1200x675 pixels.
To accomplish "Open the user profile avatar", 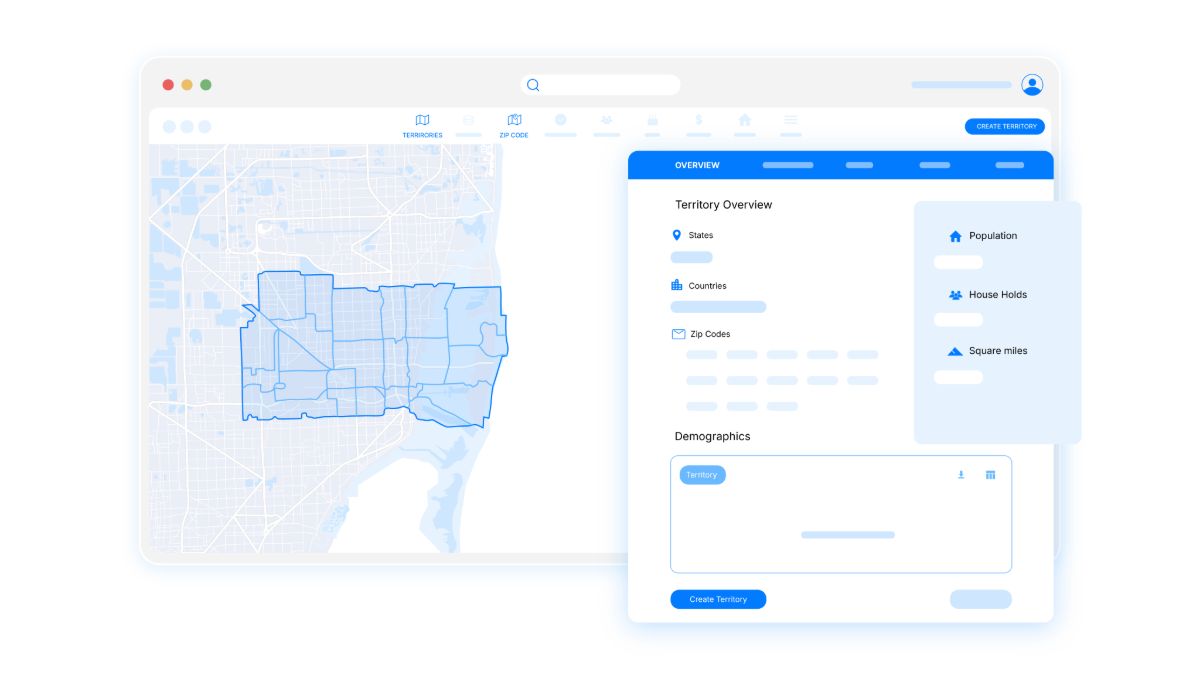I will 1032,85.
